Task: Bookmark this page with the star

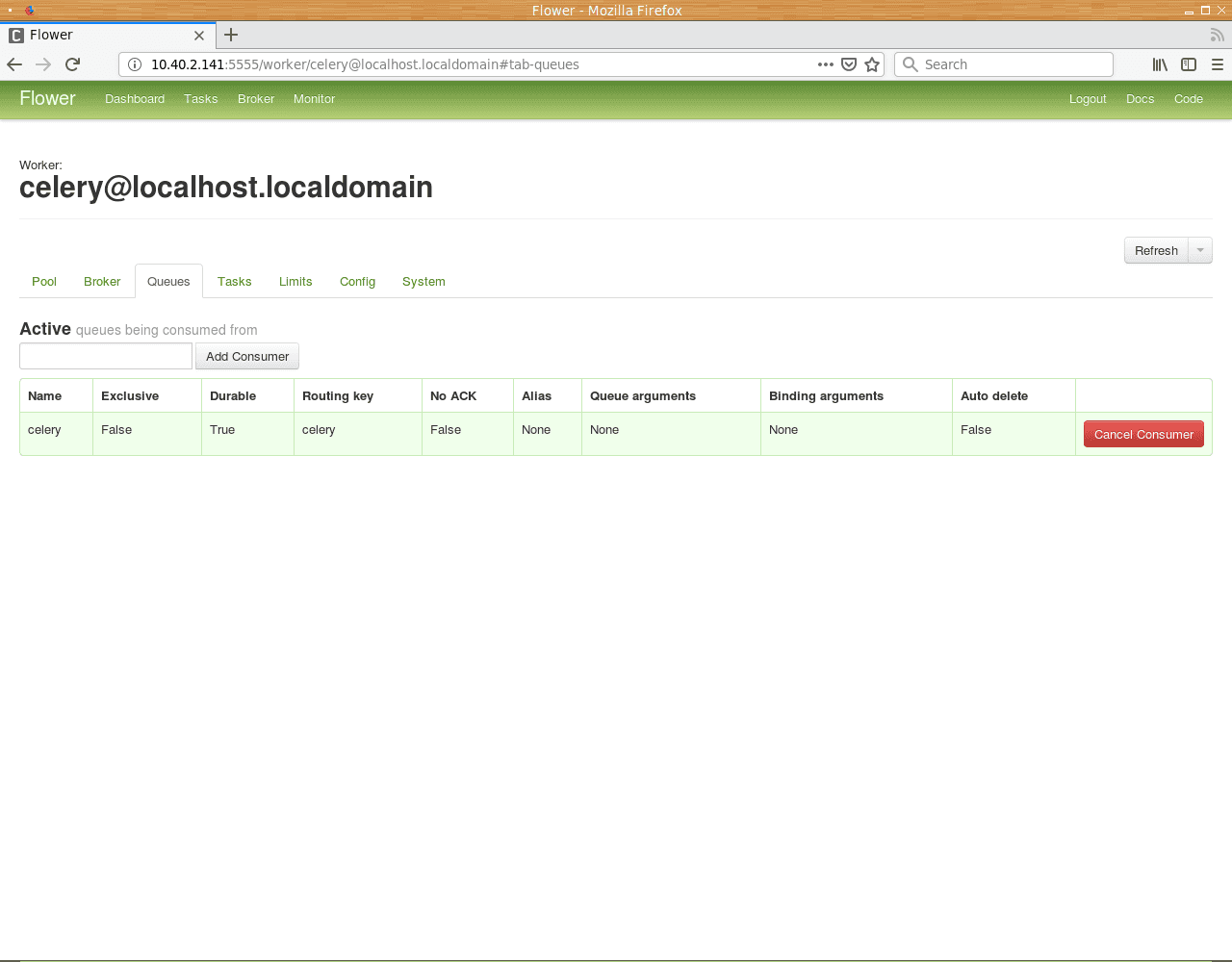Action: coord(872,64)
